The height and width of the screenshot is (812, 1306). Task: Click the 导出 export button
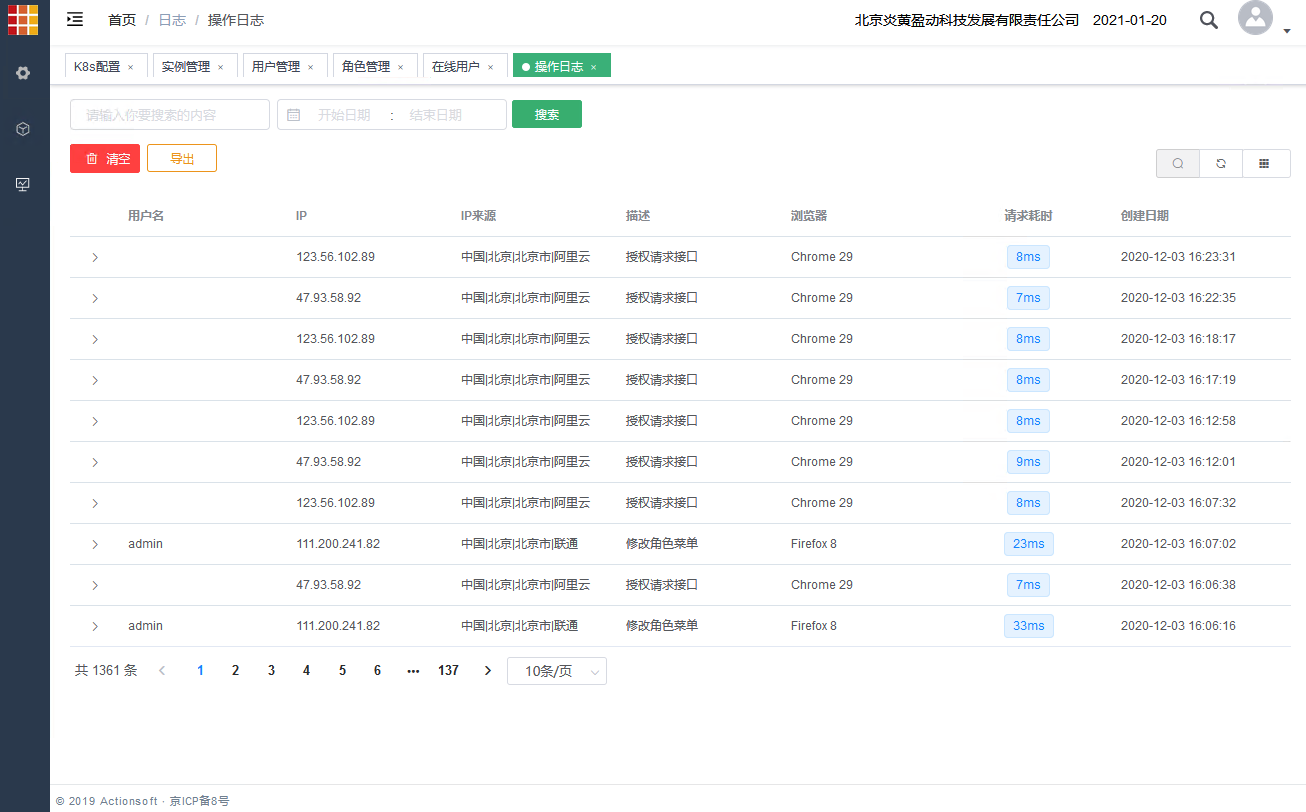point(182,158)
